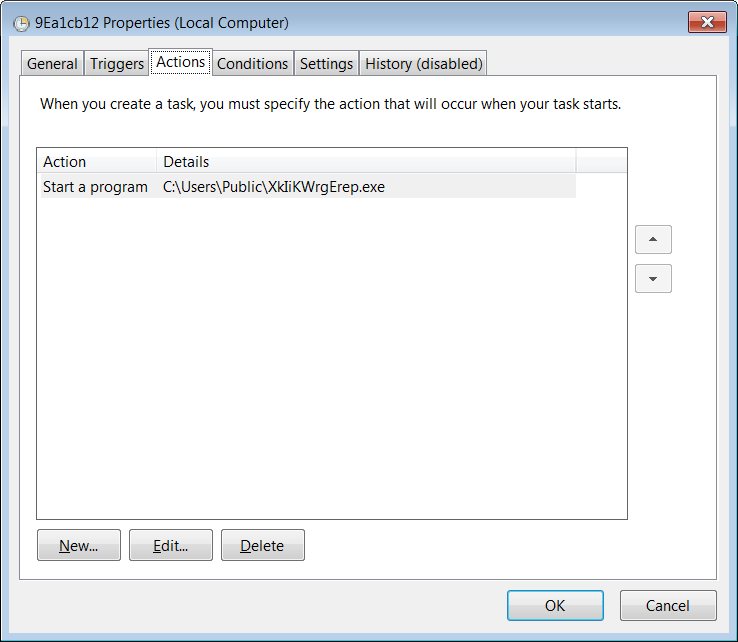Confirm the dialog with OK
The width and height of the screenshot is (738, 642).
[555, 606]
